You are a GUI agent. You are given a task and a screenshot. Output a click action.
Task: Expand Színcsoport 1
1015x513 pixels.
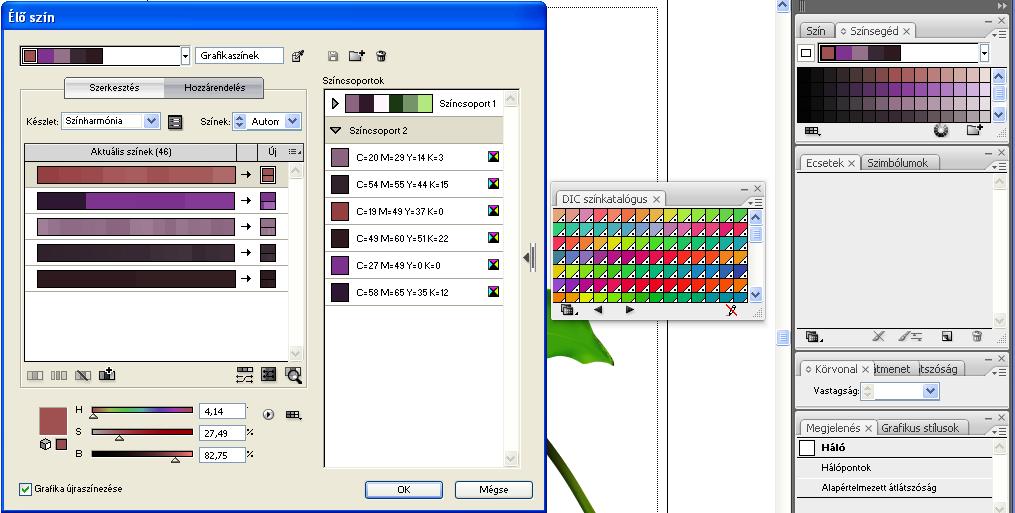click(x=335, y=104)
